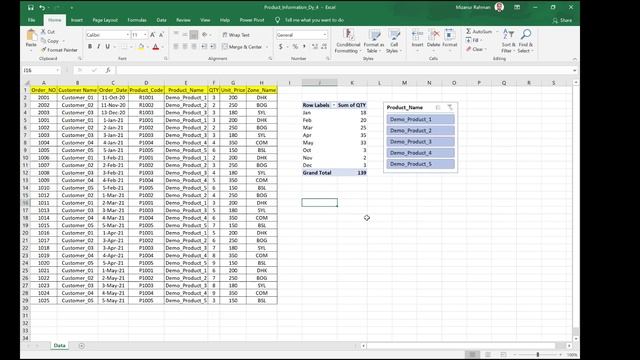Click the Share button

562,20
